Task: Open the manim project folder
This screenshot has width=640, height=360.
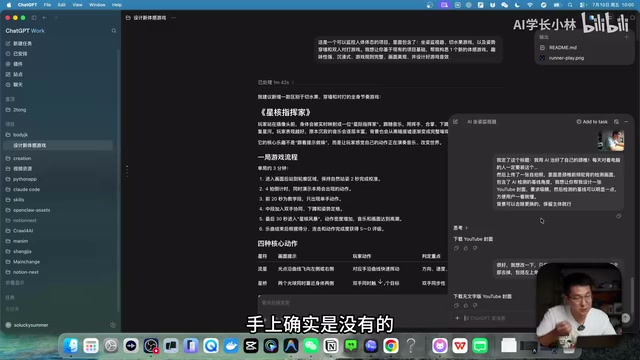Action: click(20, 241)
